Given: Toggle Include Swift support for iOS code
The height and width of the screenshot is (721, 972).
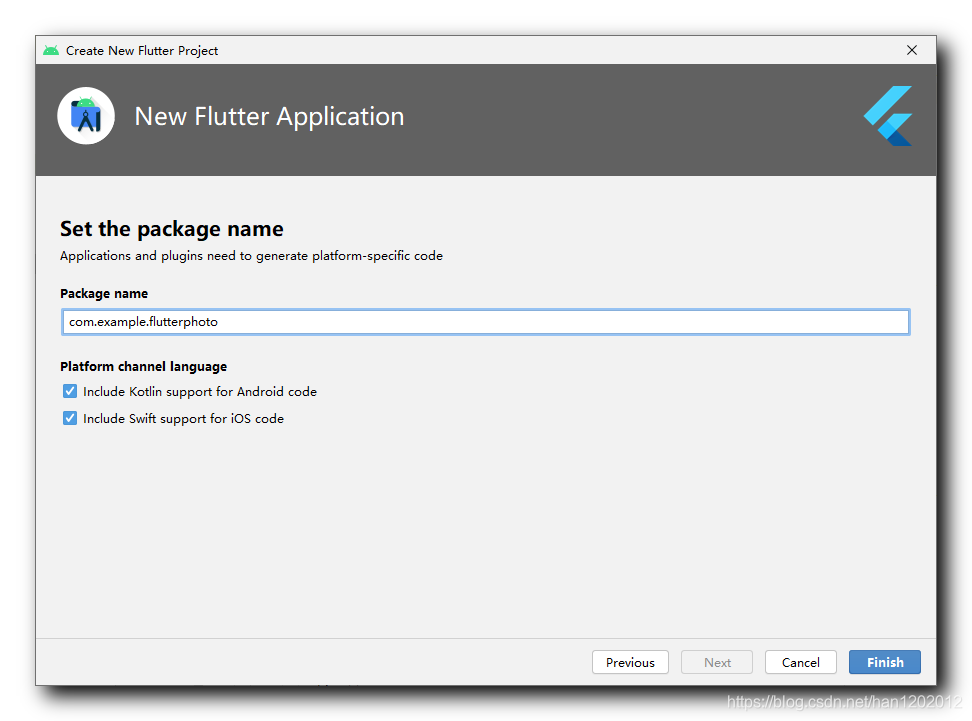Looking at the screenshot, I should coord(70,418).
